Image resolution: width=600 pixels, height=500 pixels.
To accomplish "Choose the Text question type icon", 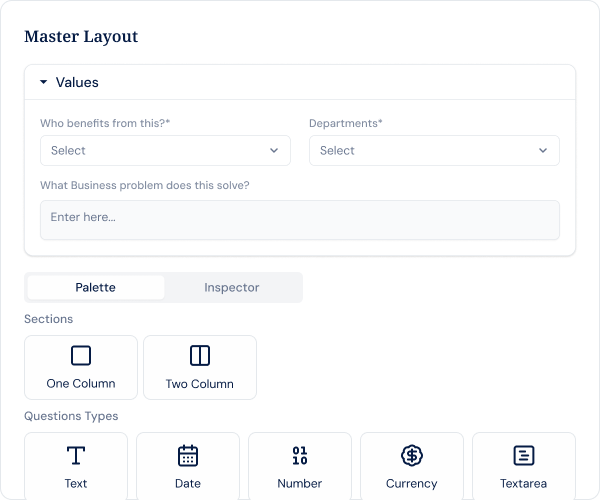I will click(x=76, y=455).
